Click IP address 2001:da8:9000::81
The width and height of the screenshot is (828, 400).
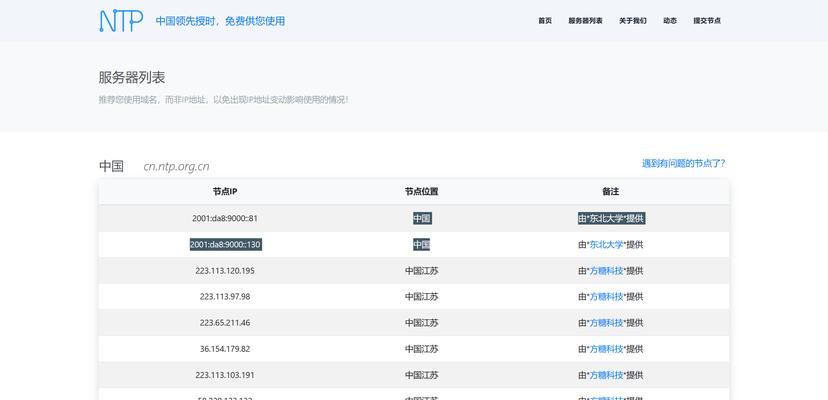click(x=225, y=218)
